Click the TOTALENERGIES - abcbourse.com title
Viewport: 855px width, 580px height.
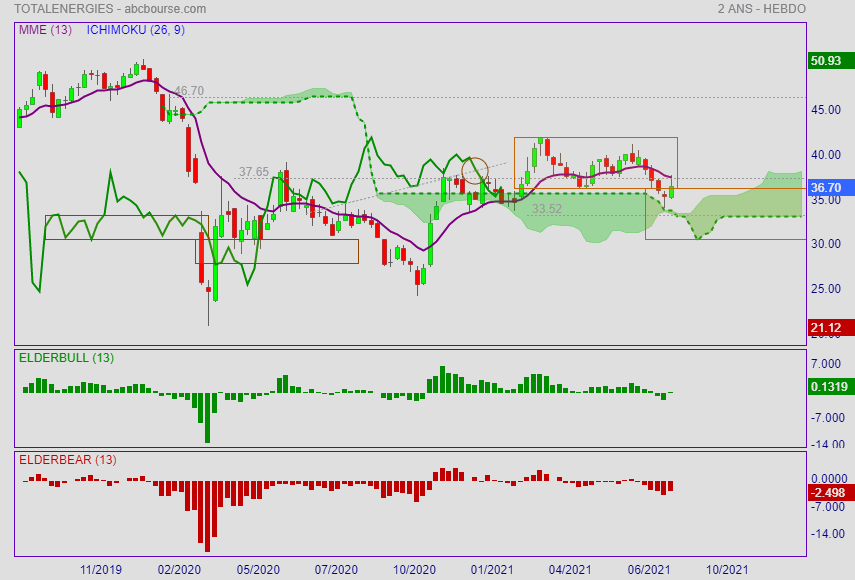(110, 9)
